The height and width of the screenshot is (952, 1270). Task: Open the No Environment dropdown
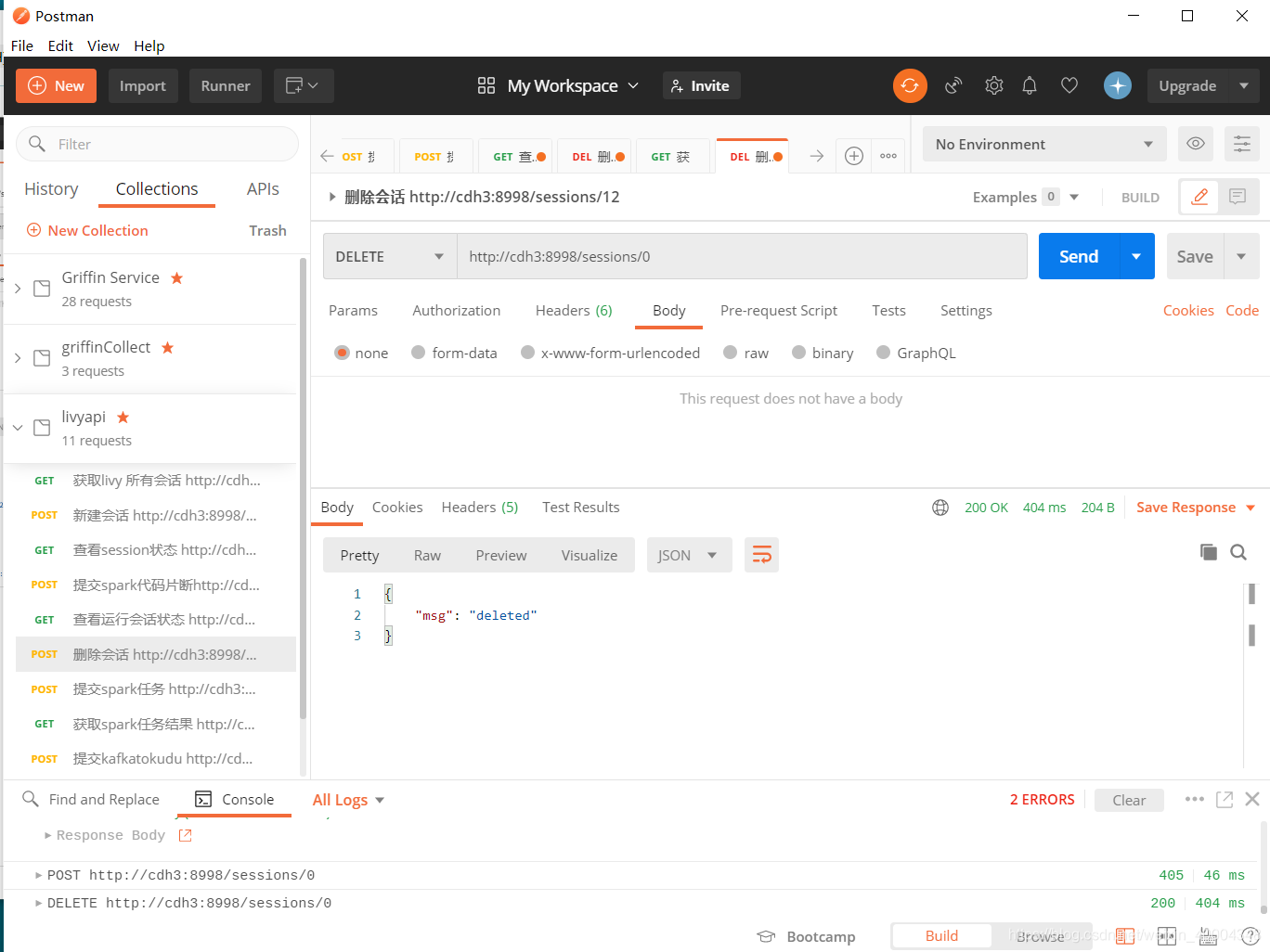(x=1044, y=144)
